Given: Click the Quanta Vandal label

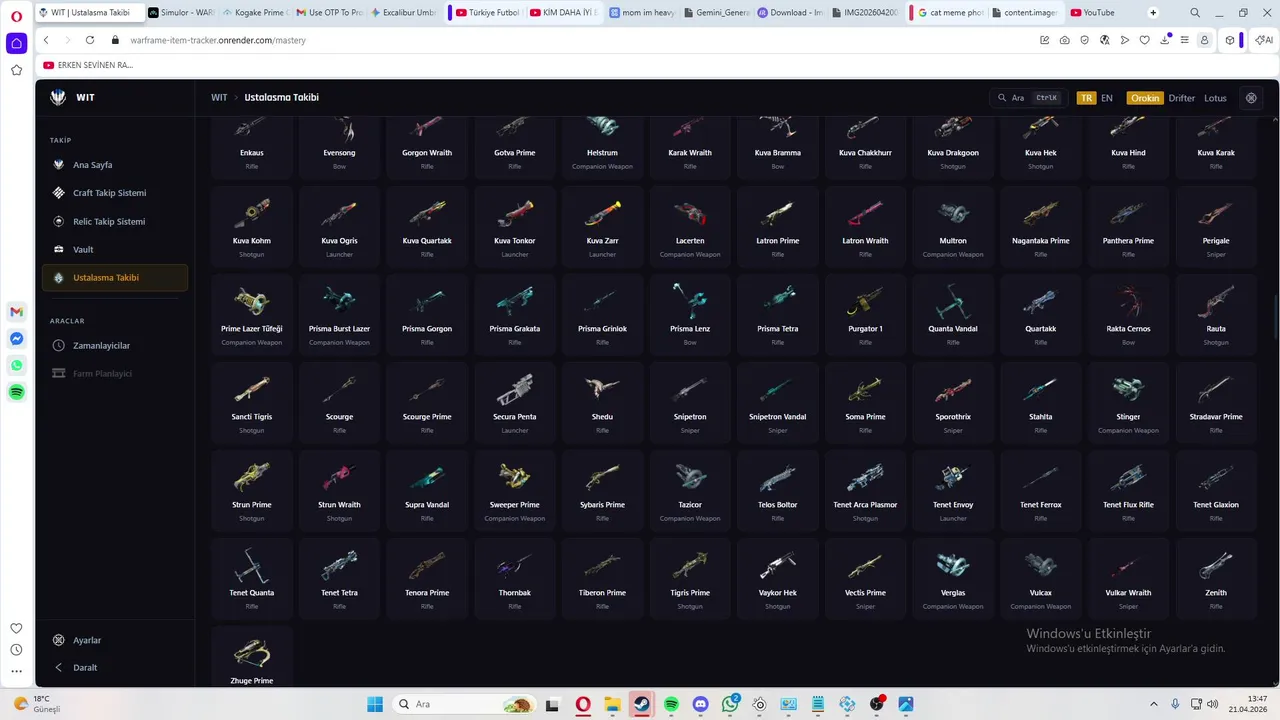Looking at the screenshot, I should pyautogui.click(x=953, y=329).
